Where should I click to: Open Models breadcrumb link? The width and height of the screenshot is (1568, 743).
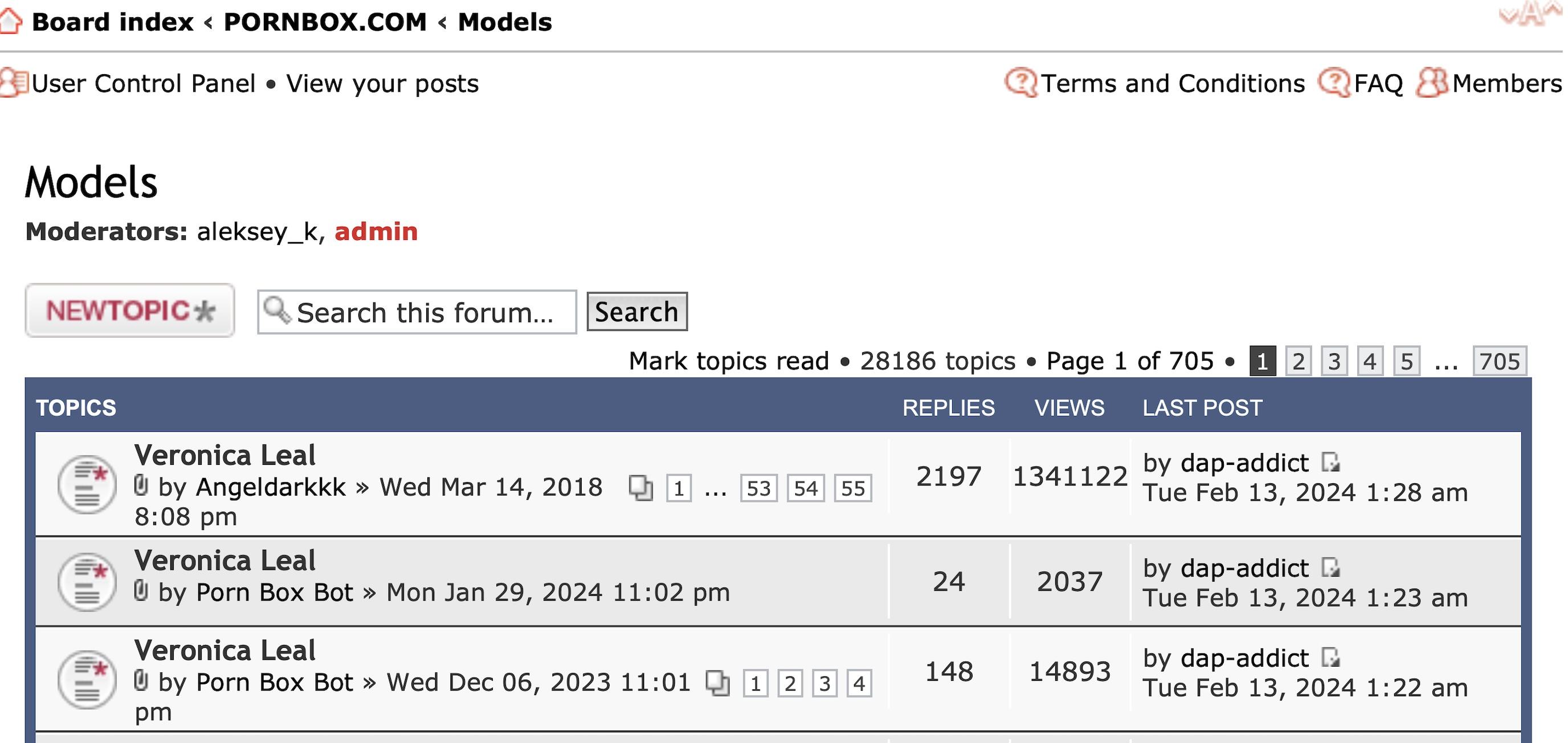tap(505, 23)
